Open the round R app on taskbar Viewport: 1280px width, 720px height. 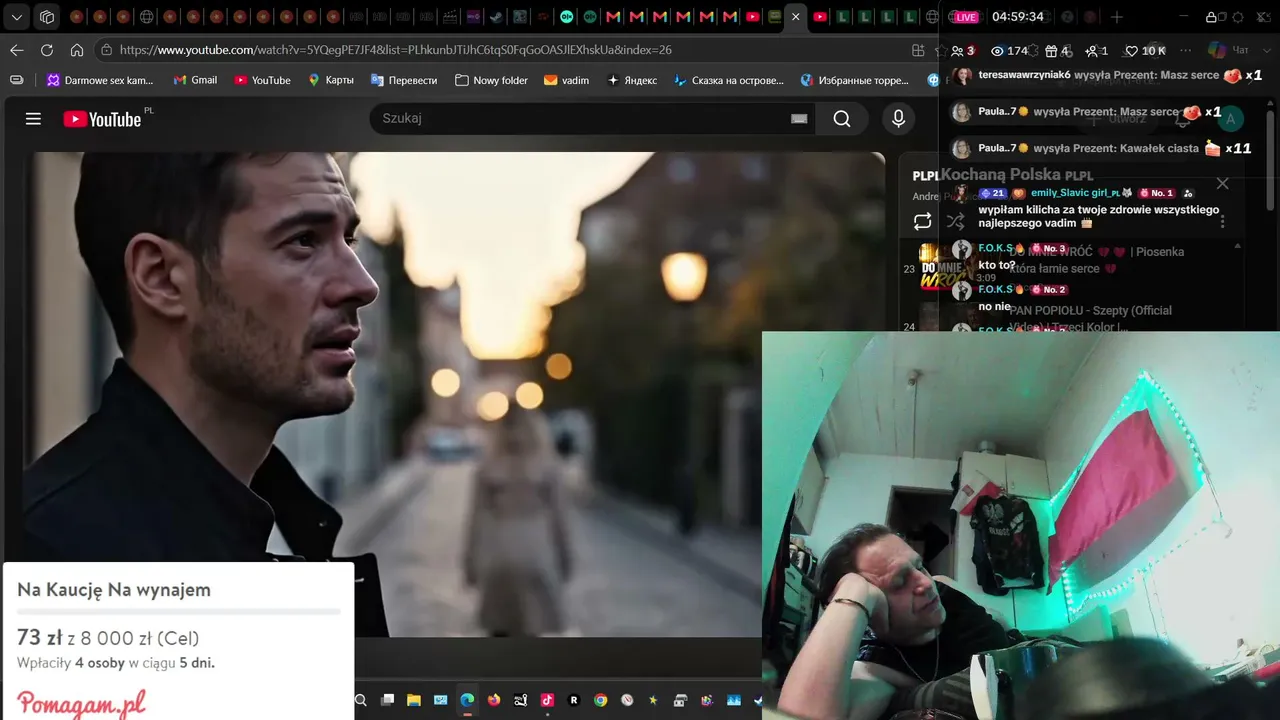coord(574,700)
